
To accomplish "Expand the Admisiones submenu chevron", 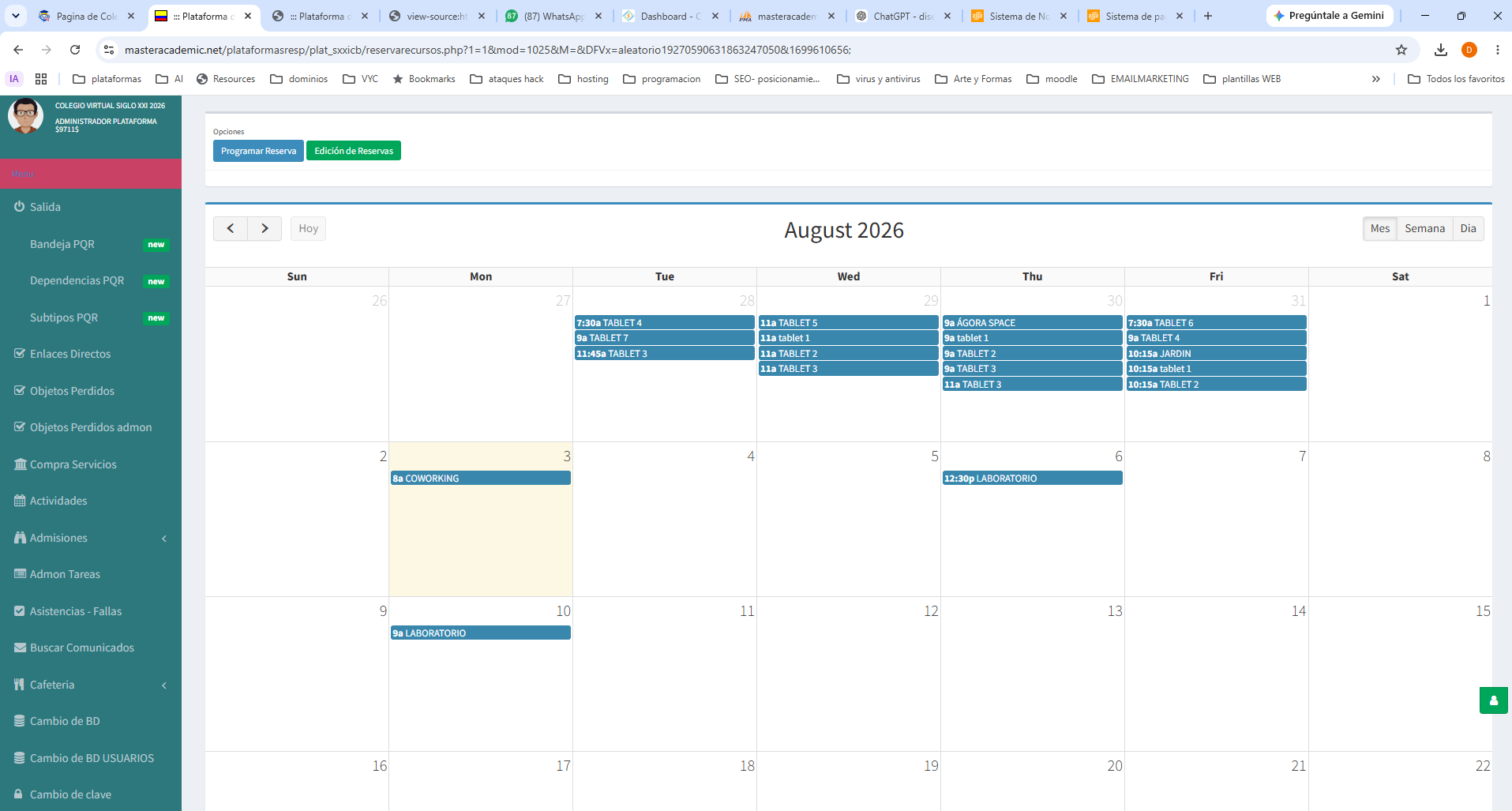I will point(164,539).
